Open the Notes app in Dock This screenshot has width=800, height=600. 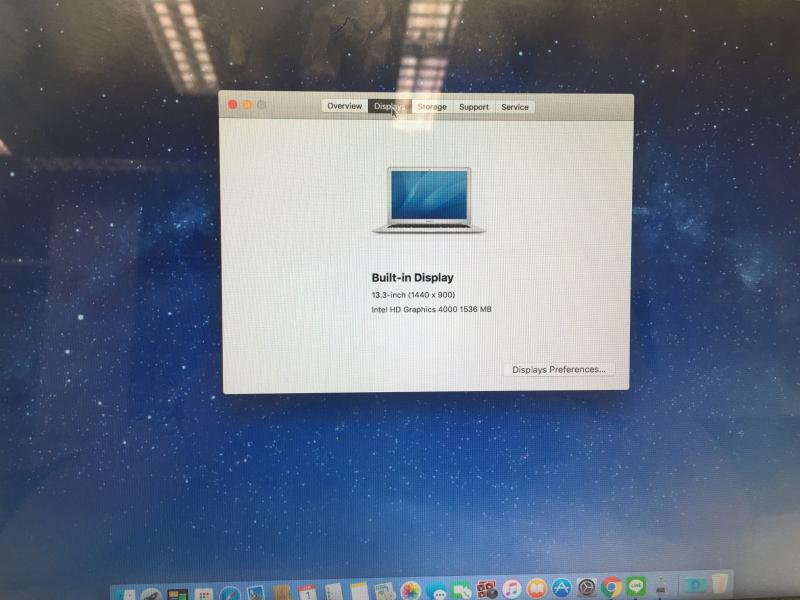360,591
